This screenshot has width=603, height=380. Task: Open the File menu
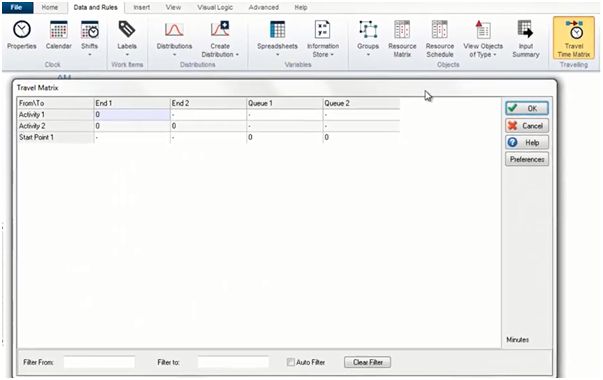tap(17, 7)
